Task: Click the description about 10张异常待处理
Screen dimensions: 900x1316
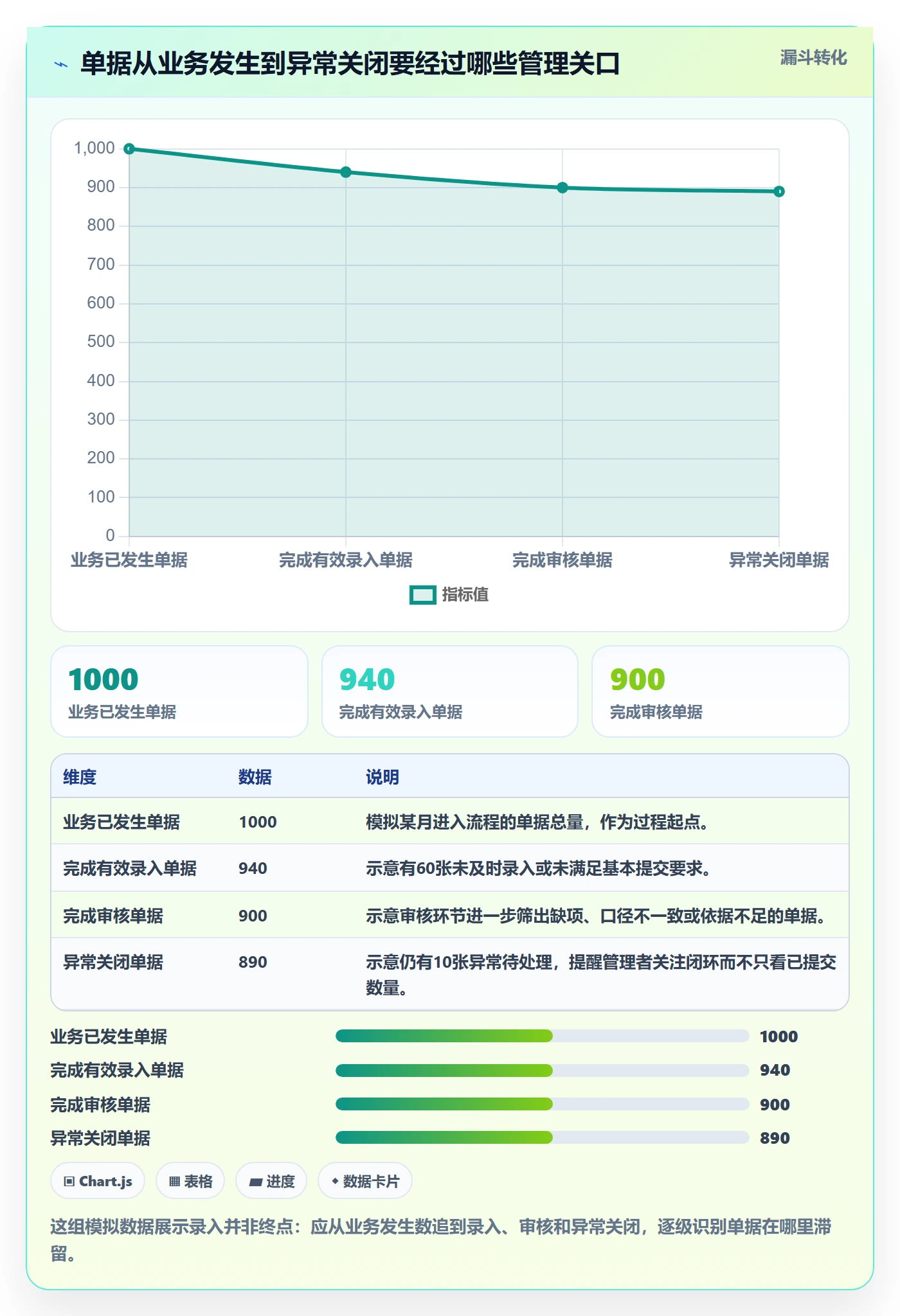Action: (x=601, y=974)
